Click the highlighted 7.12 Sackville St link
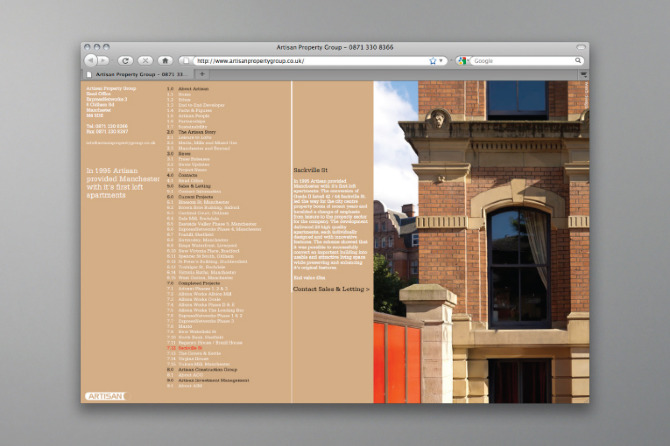The width and height of the screenshot is (670, 446). [184, 348]
